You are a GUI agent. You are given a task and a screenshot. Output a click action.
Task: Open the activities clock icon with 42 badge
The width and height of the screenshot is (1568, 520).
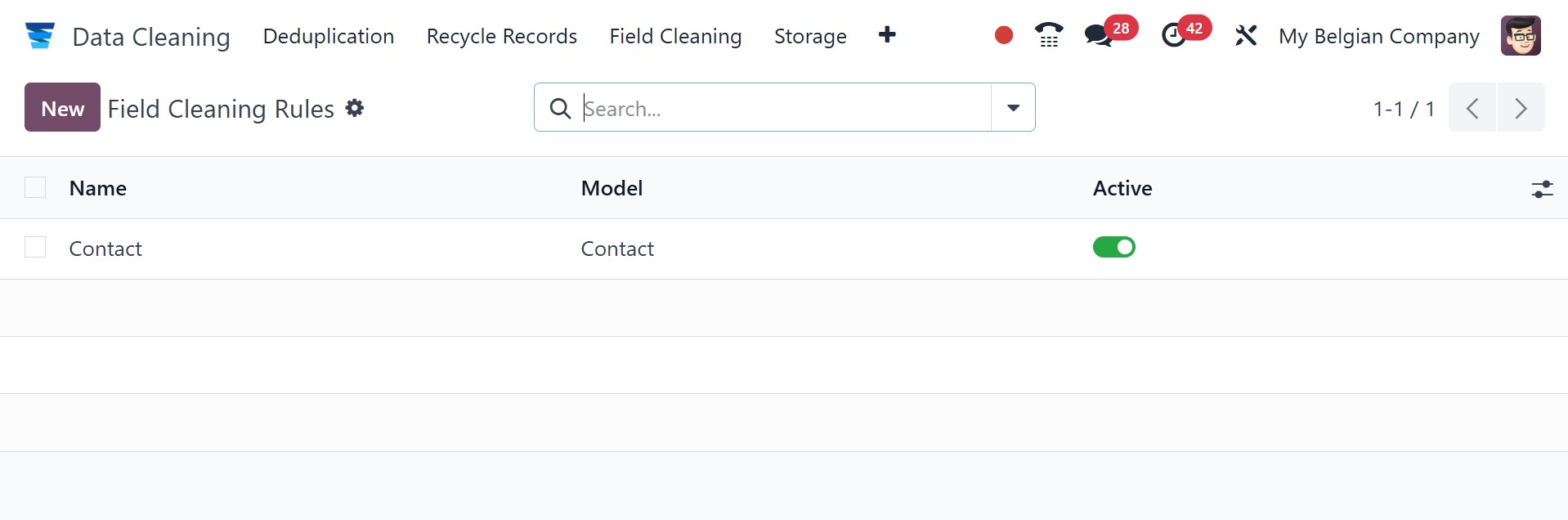click(x=1174, y=35)
